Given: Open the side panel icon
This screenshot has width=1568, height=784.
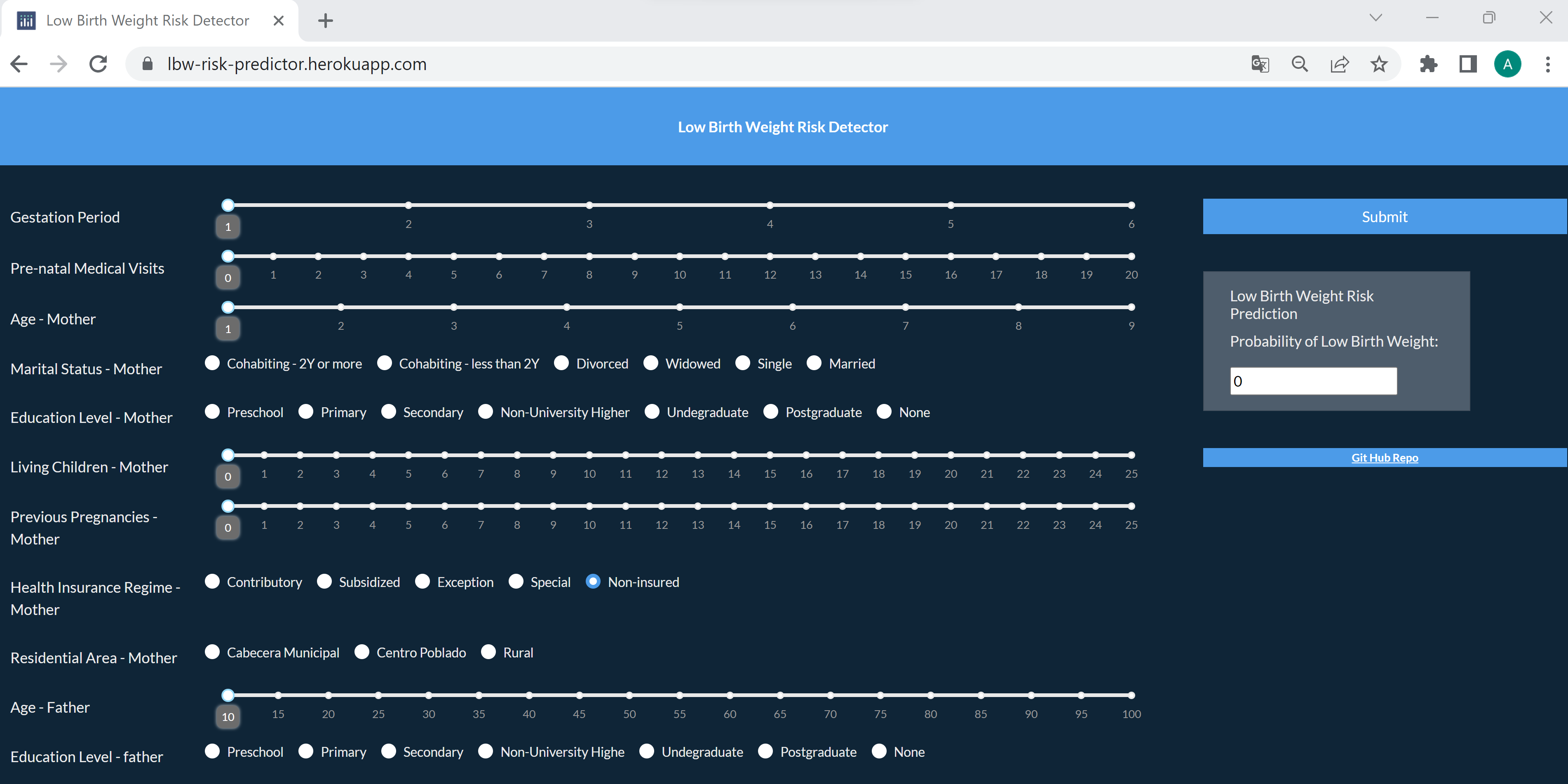Looking at the screenshot, I should (x=1467, y=64).
